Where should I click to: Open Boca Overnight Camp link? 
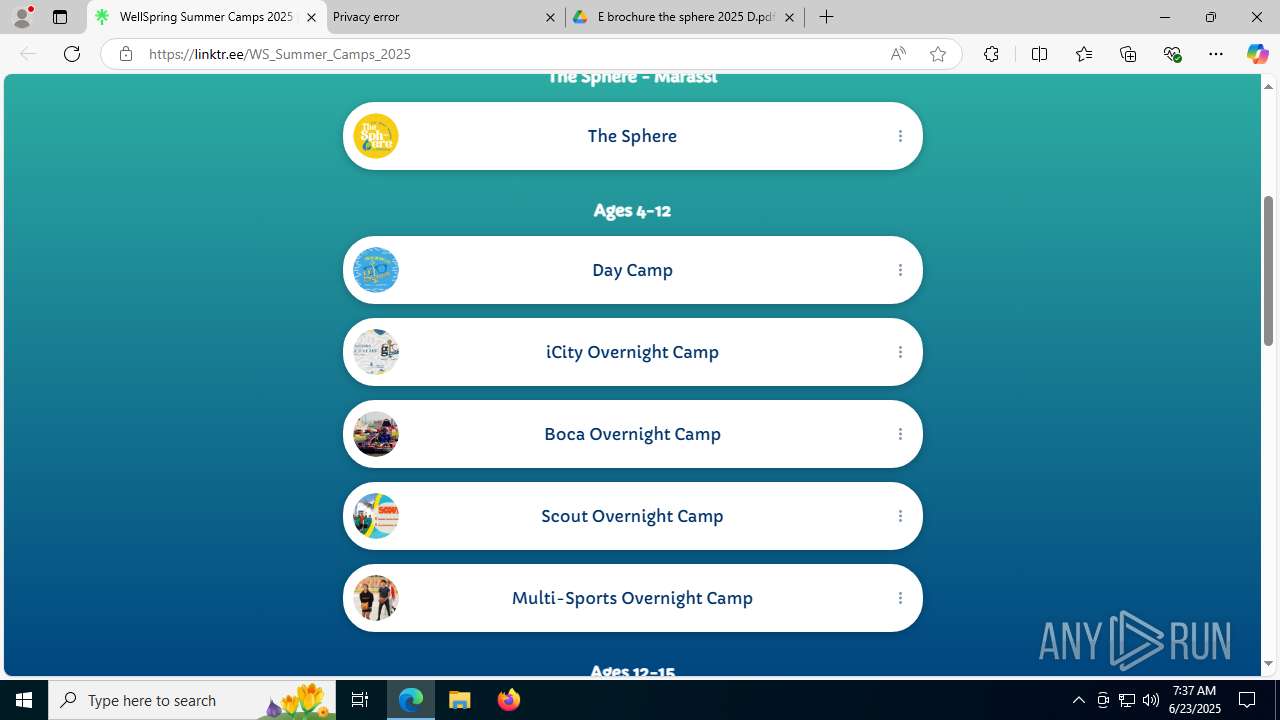coord(632,434)
